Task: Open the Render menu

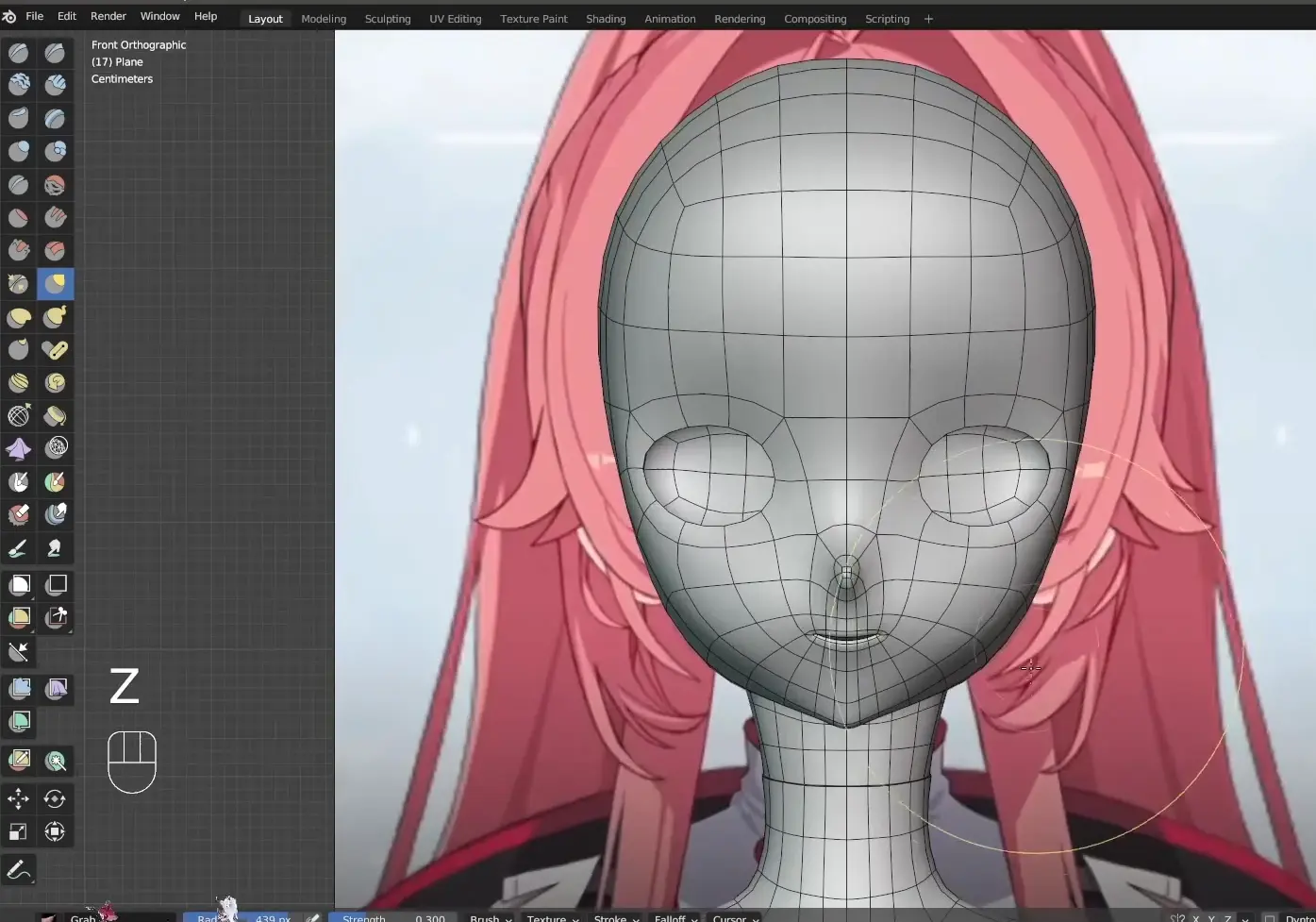Action: pyautogui.click(x=108, y=16)
